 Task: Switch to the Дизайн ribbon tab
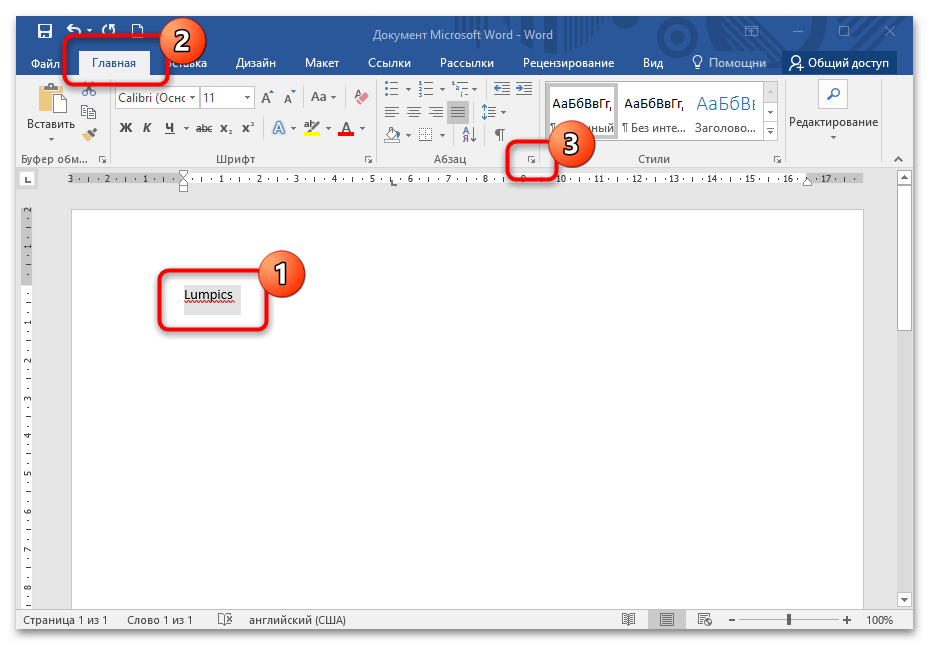click(256, 62)
